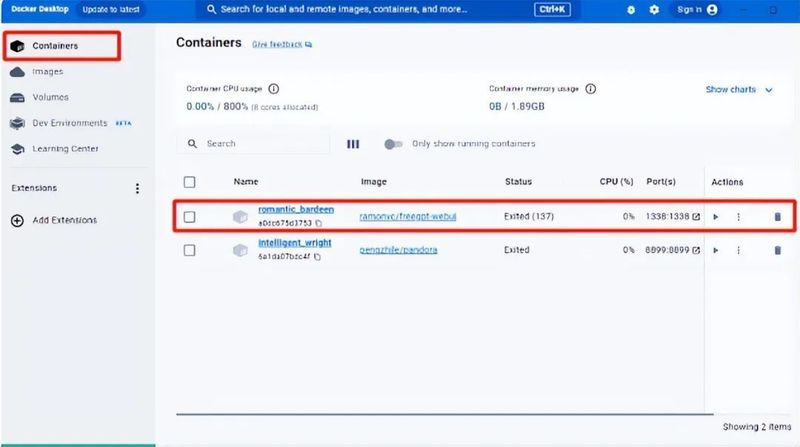Open Dev Environments beta section
Screen dimensions: 800x447
[x=70, y=123]
